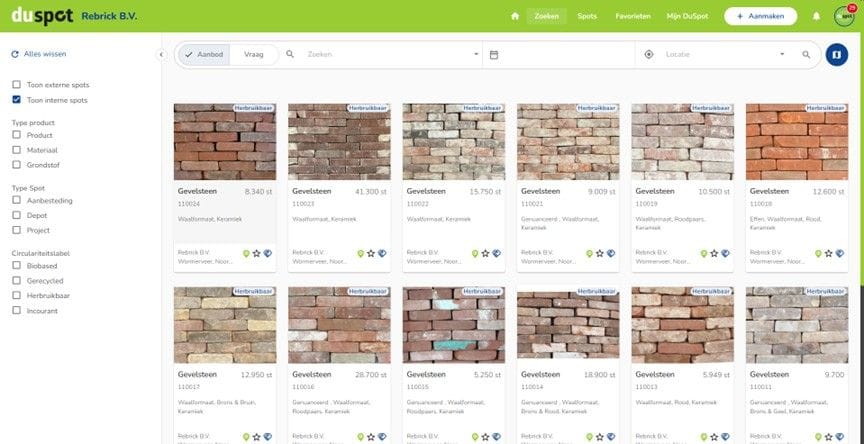Enable the Toon externe spots checkbox
Screen dimensions: 864x444
click(16, 85)
